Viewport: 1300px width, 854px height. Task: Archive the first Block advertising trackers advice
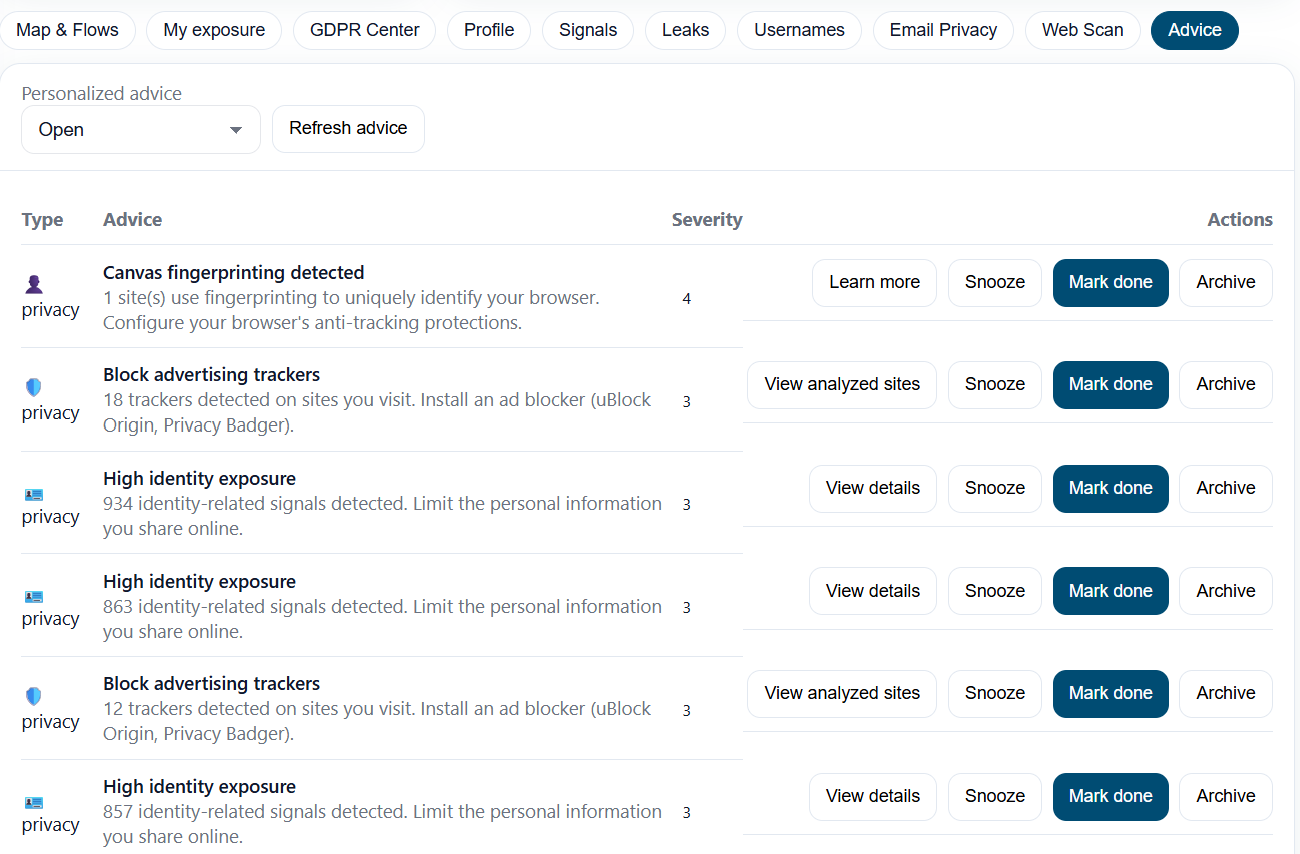[x=1225, y=384]
